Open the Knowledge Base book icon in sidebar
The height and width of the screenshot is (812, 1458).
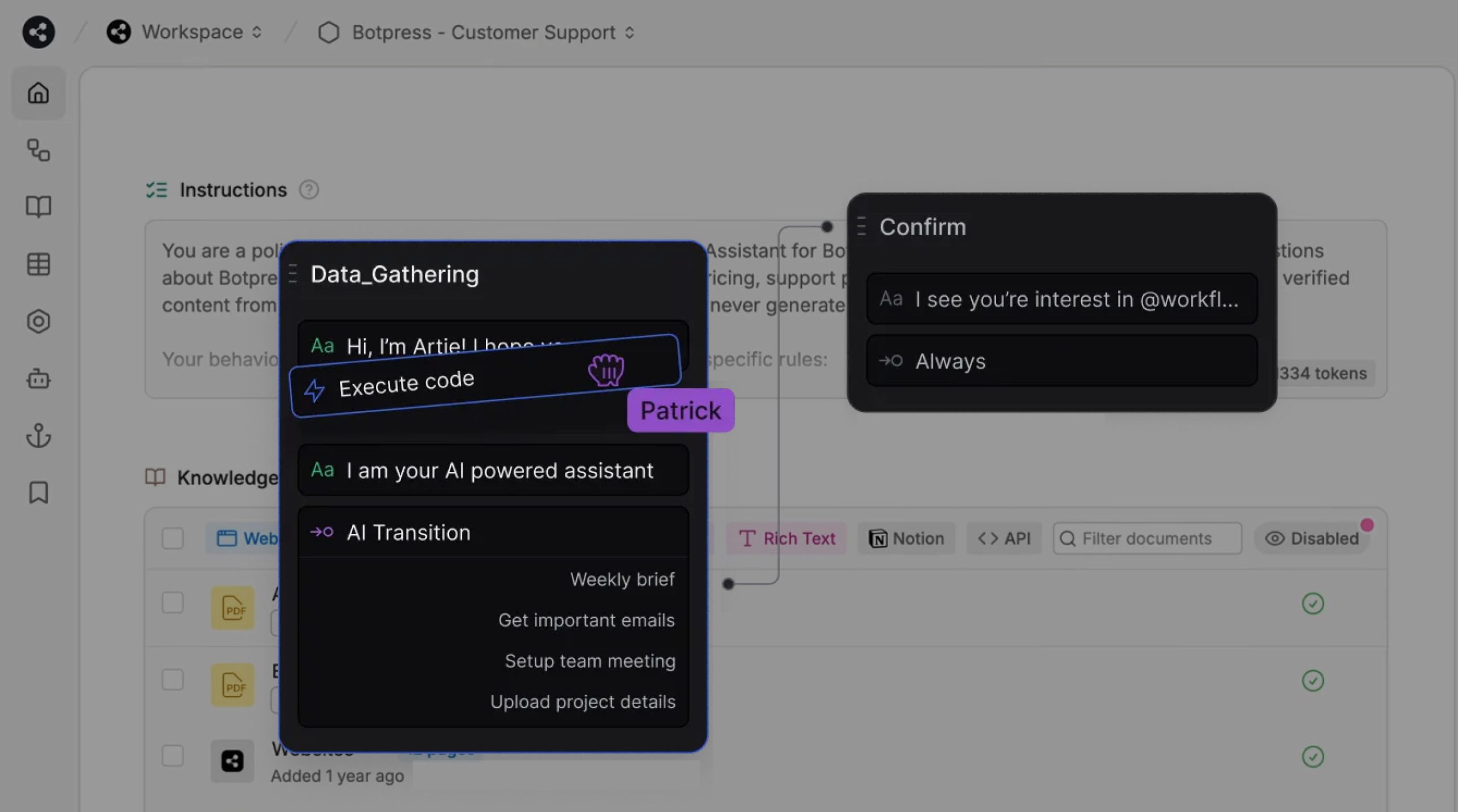(x=38, y=207)
